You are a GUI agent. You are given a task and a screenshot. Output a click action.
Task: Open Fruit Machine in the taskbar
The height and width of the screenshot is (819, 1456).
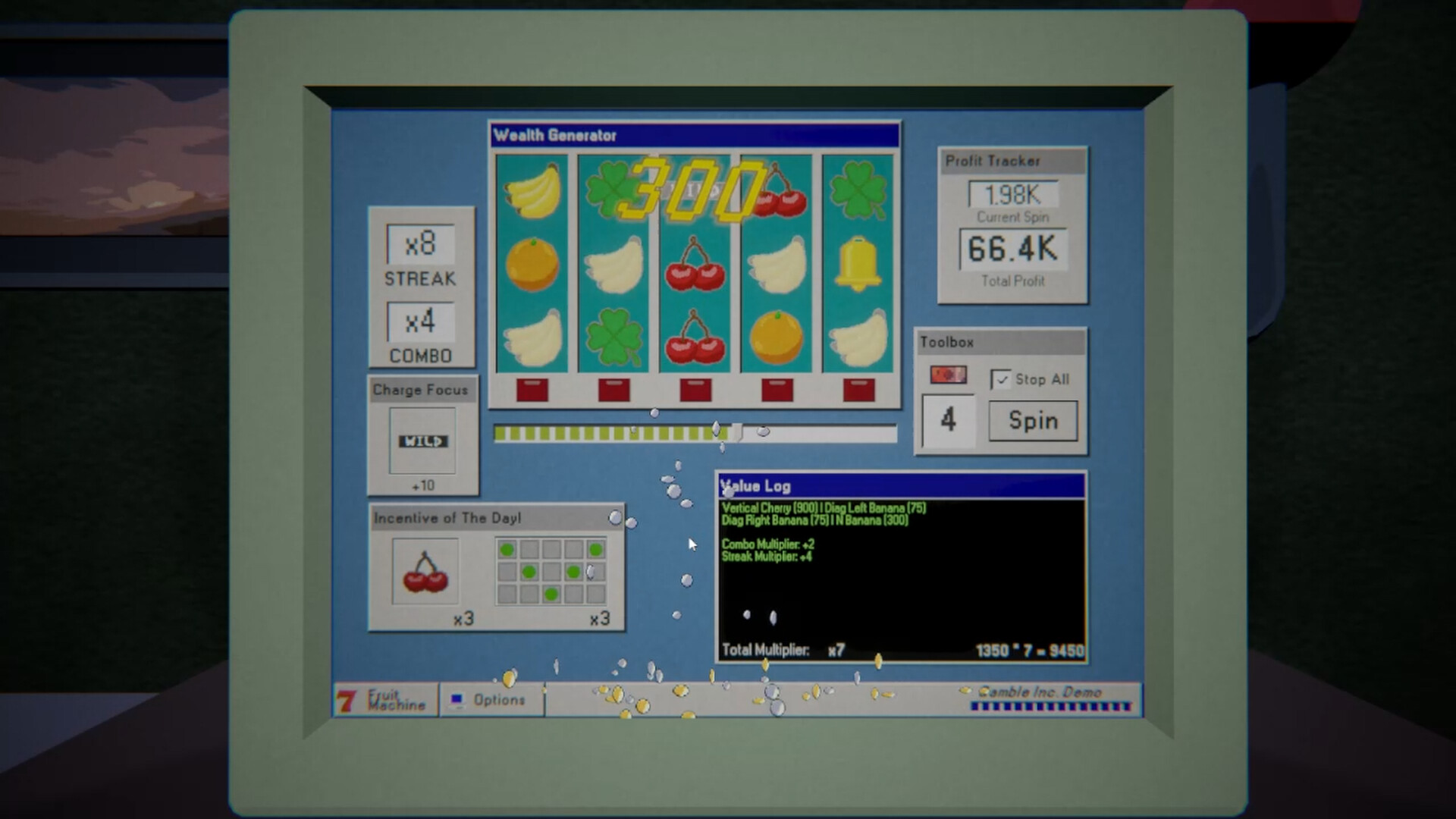385,700
